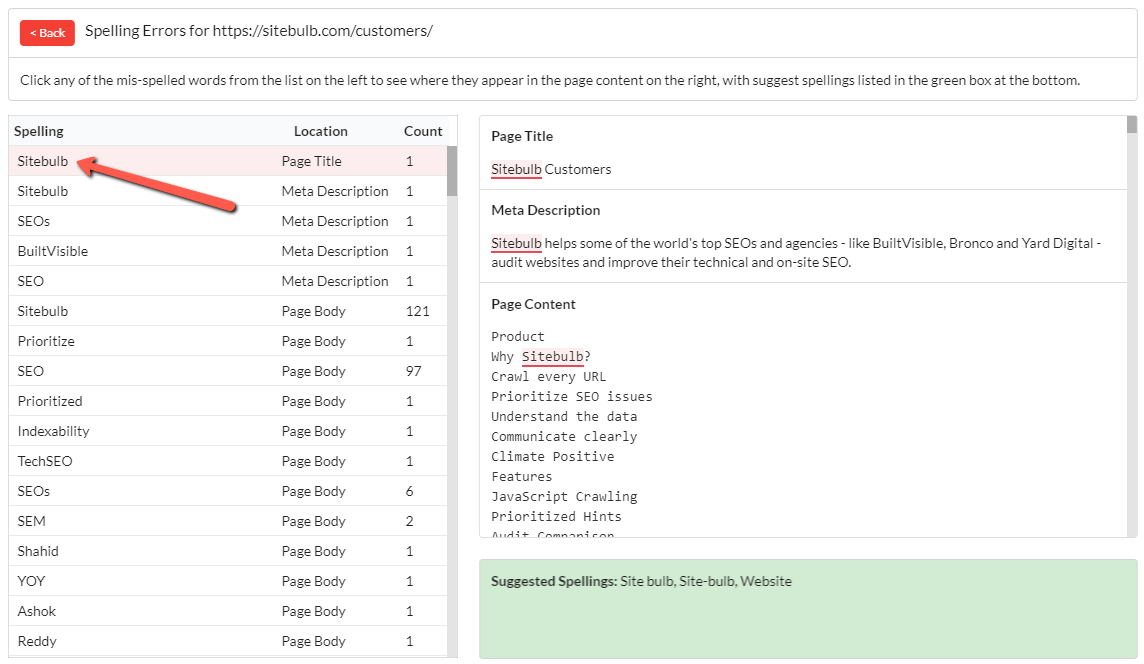
Task: Choose the SEOs misspelling in Meta Description
Action: coord(228,221)
